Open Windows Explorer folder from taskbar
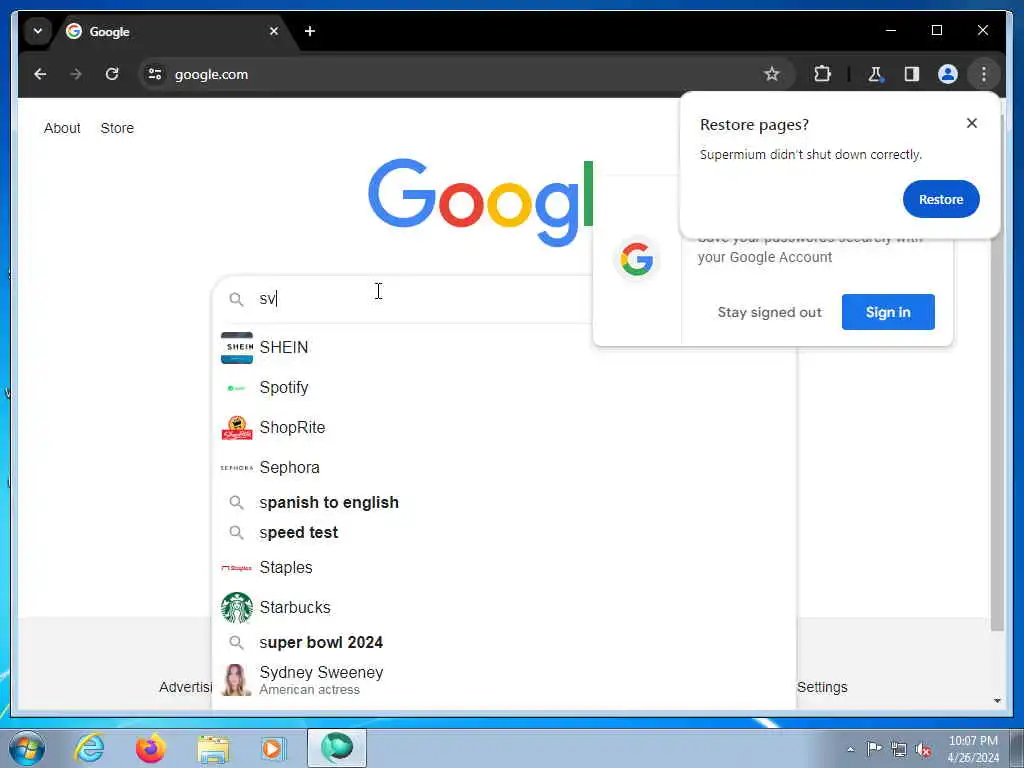The height and width of the screenshot is (768, 1024). click(213, 749)
